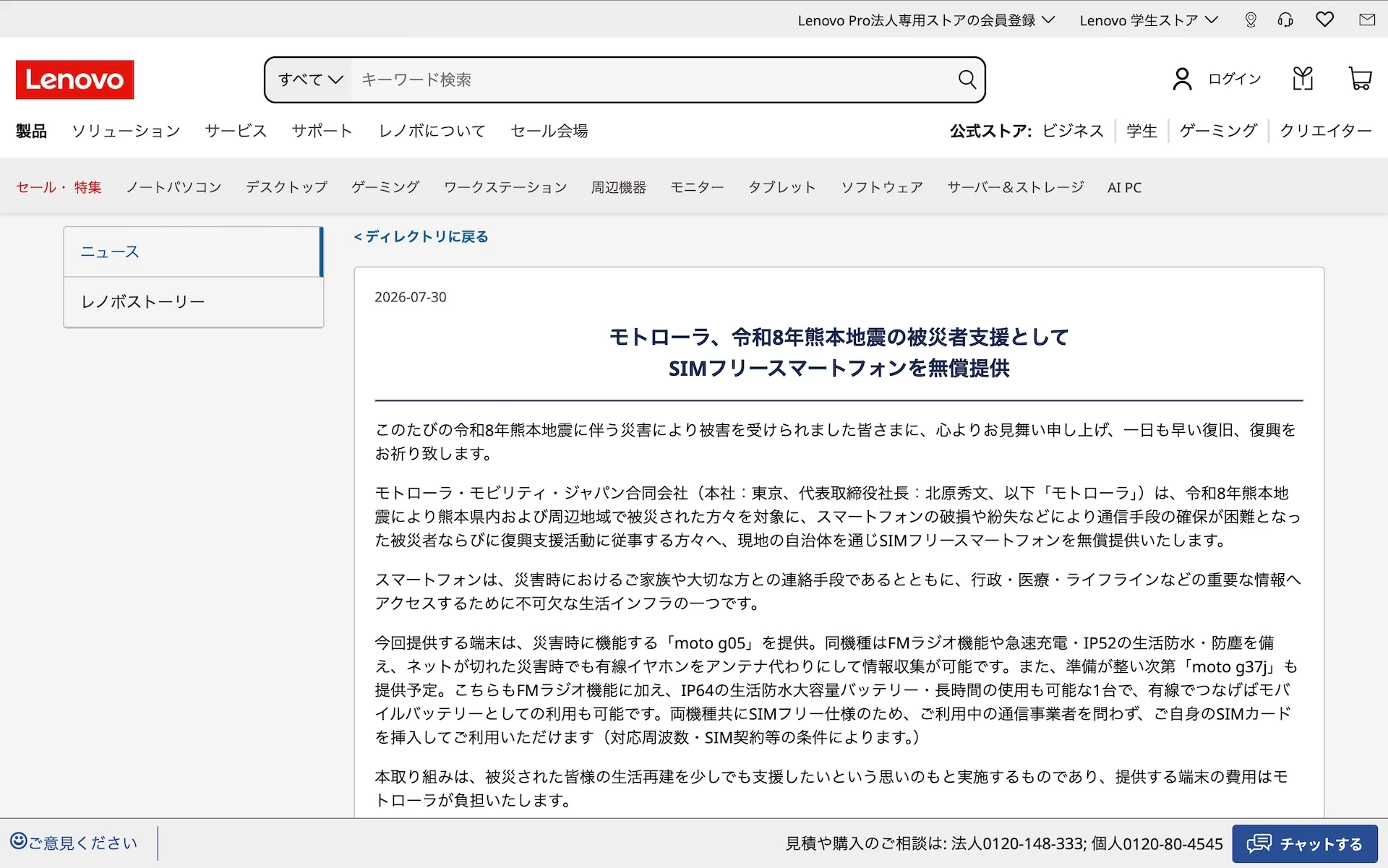Select ワークステーション category

pyautogui.click(x=505, y=187)
